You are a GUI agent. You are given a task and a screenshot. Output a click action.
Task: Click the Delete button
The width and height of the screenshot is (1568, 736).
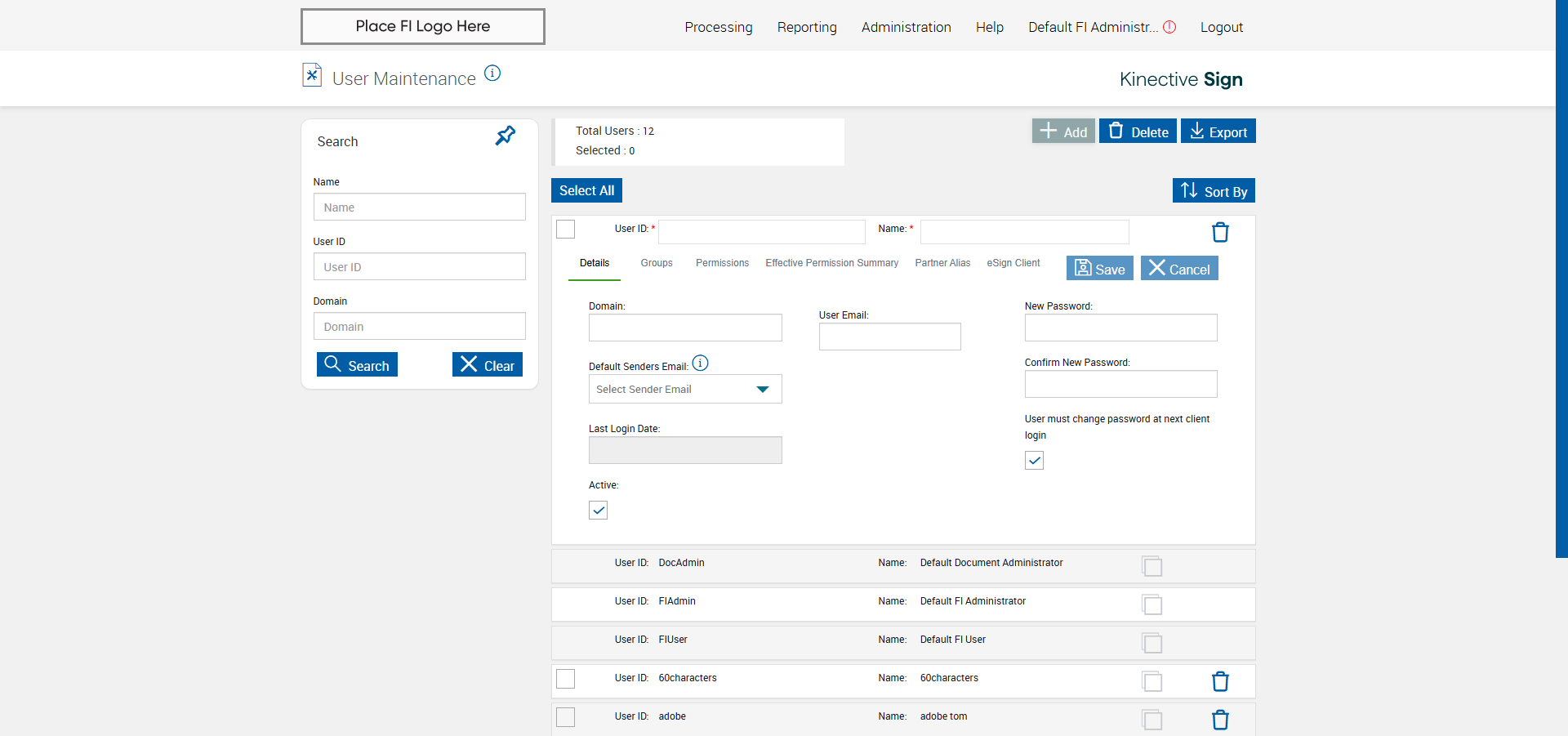1138,131
